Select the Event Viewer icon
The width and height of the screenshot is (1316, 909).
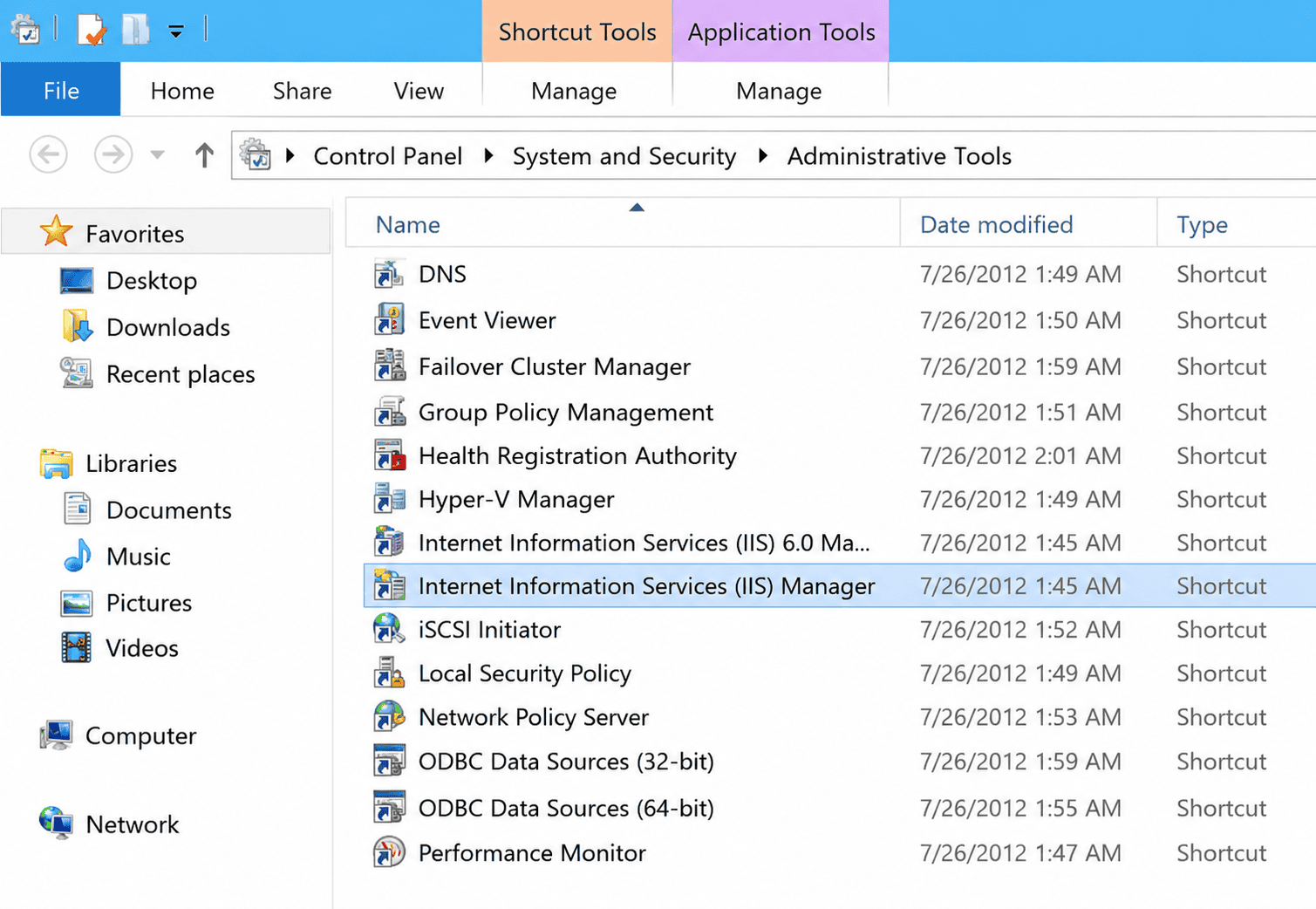pyautogui.click(x=389, y=320)
